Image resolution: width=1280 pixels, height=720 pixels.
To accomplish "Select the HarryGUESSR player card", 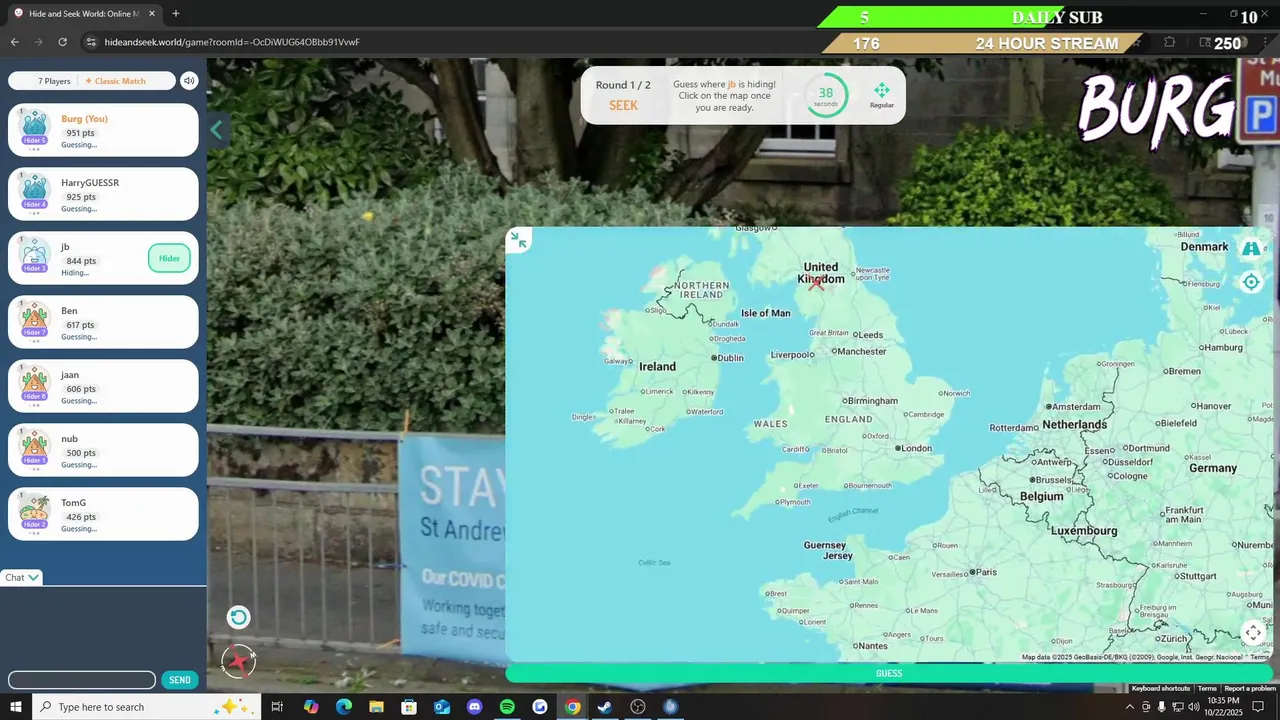I will (x=103, y=194).
